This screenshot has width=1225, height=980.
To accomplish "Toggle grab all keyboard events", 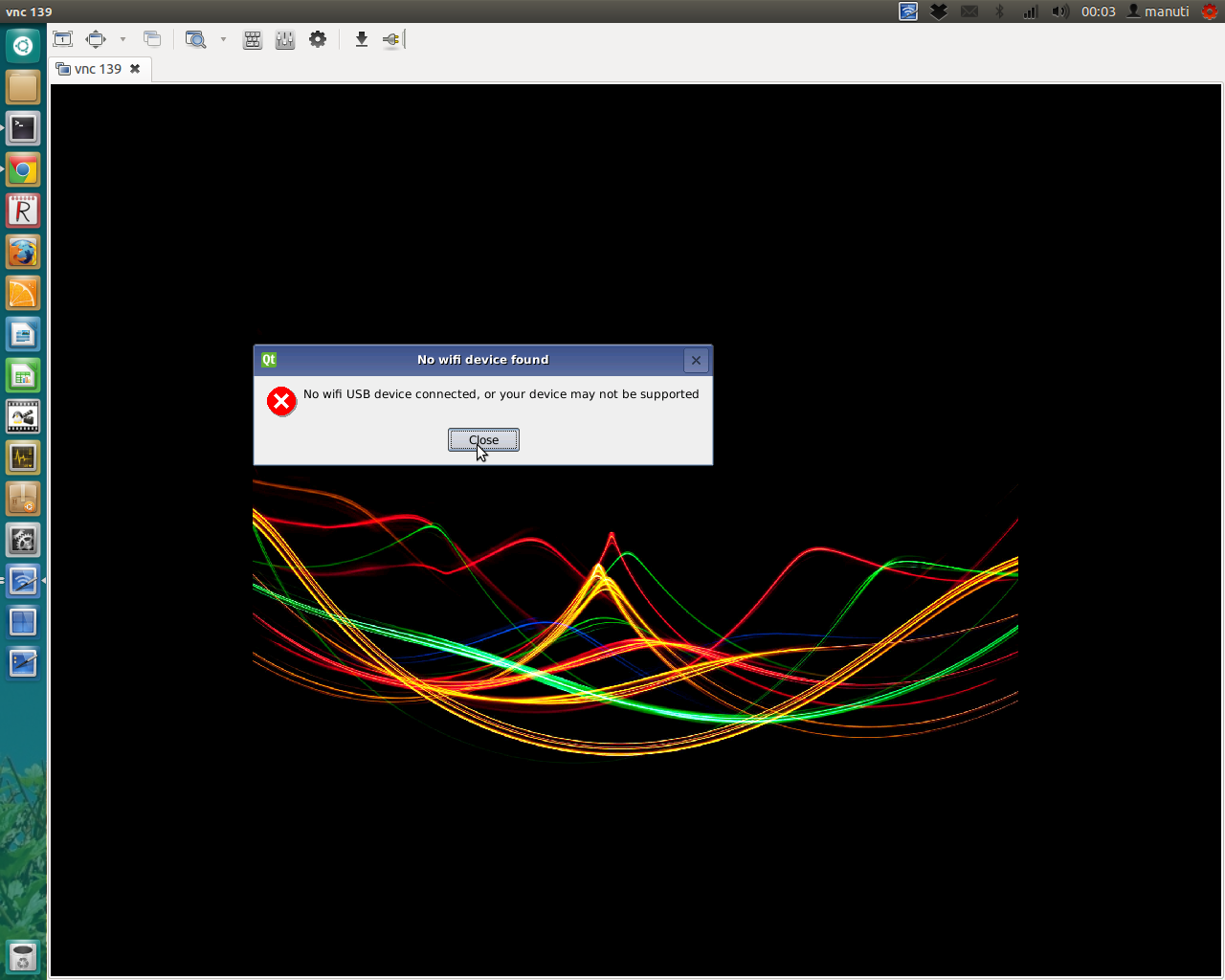I will coord(253,39).
